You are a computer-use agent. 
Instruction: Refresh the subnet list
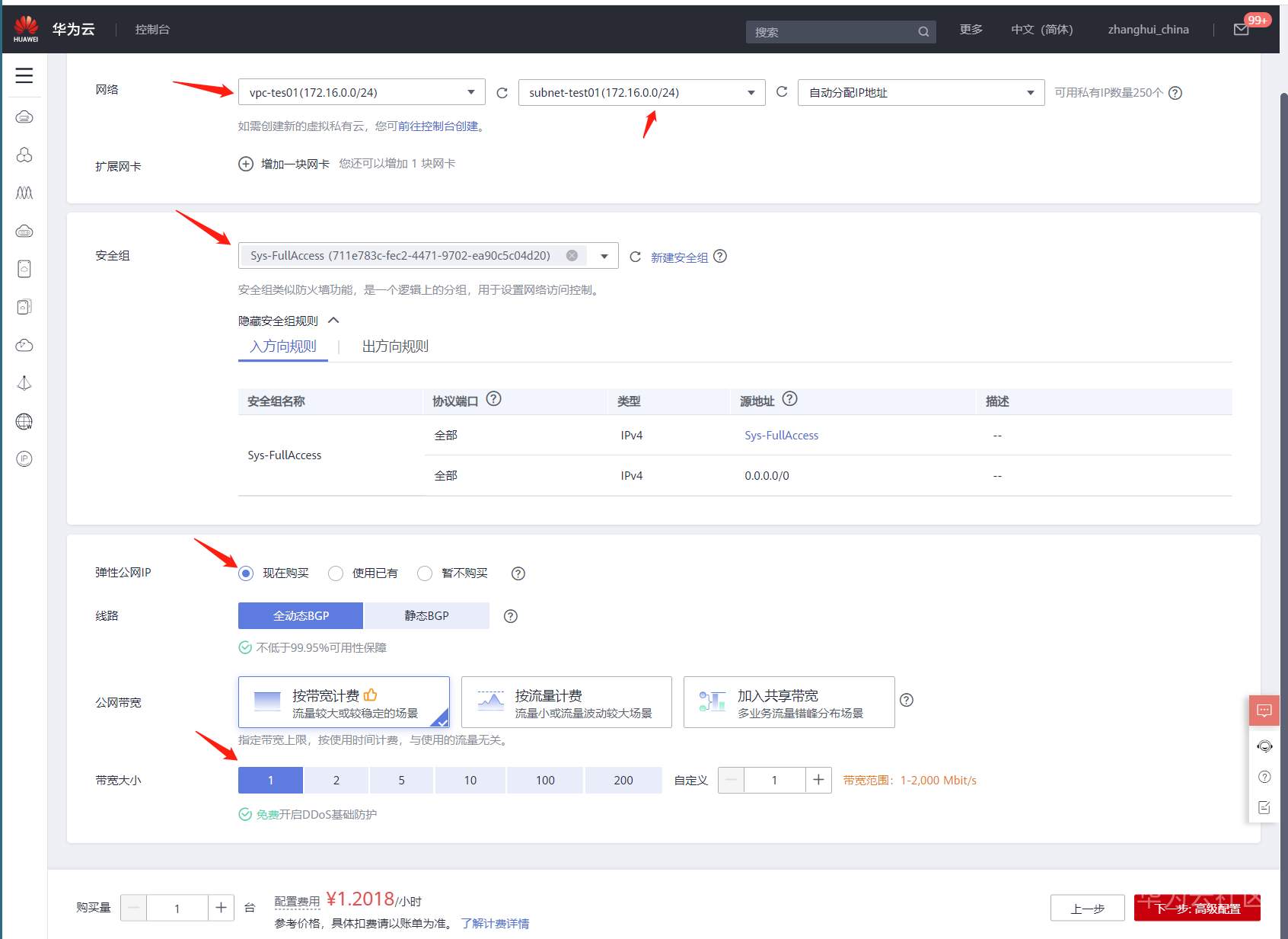(x=782, y=92)
